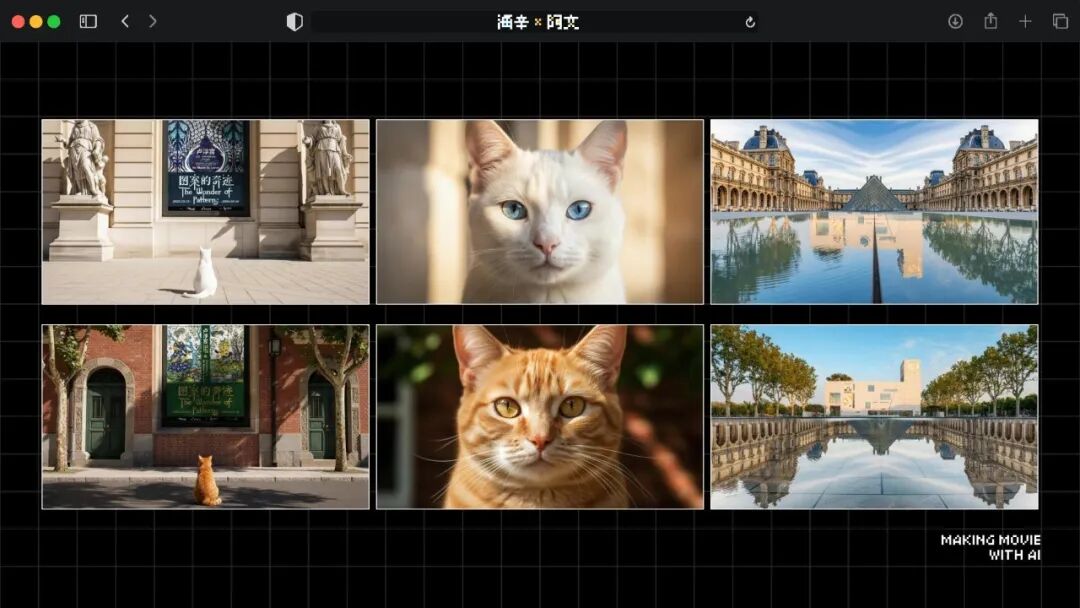The image size is (1080, 608).
Task: Select the blue-eyed white cat photo
Action: tap(540, 211)
